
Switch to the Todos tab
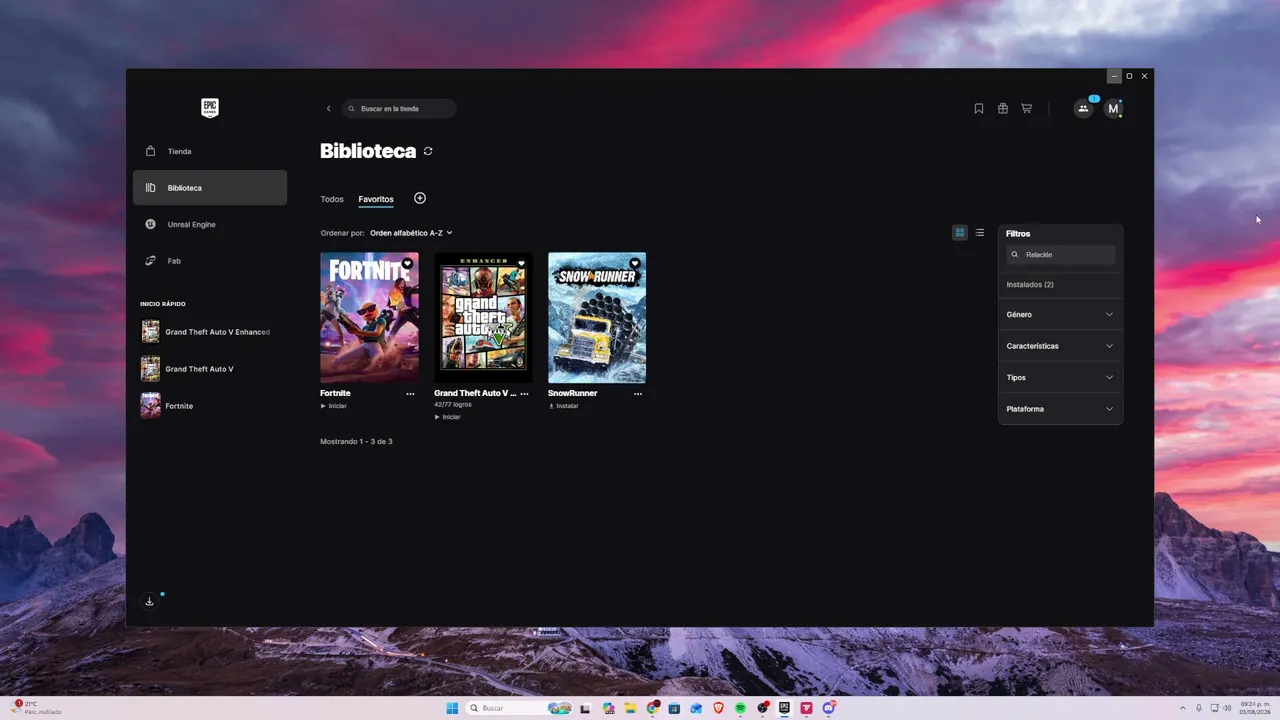point(332,199)
